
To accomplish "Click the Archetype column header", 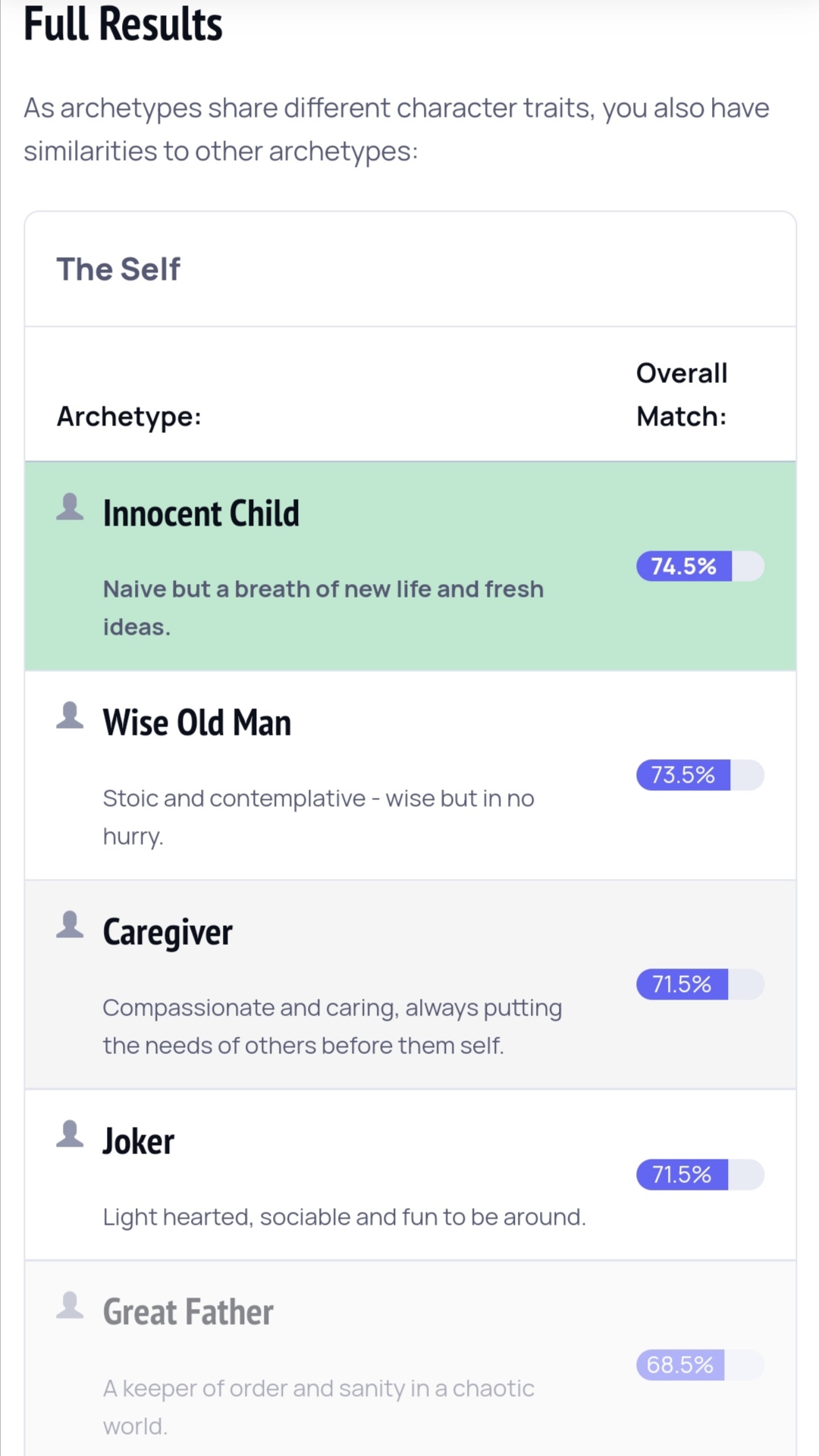I will pos(129,416).
